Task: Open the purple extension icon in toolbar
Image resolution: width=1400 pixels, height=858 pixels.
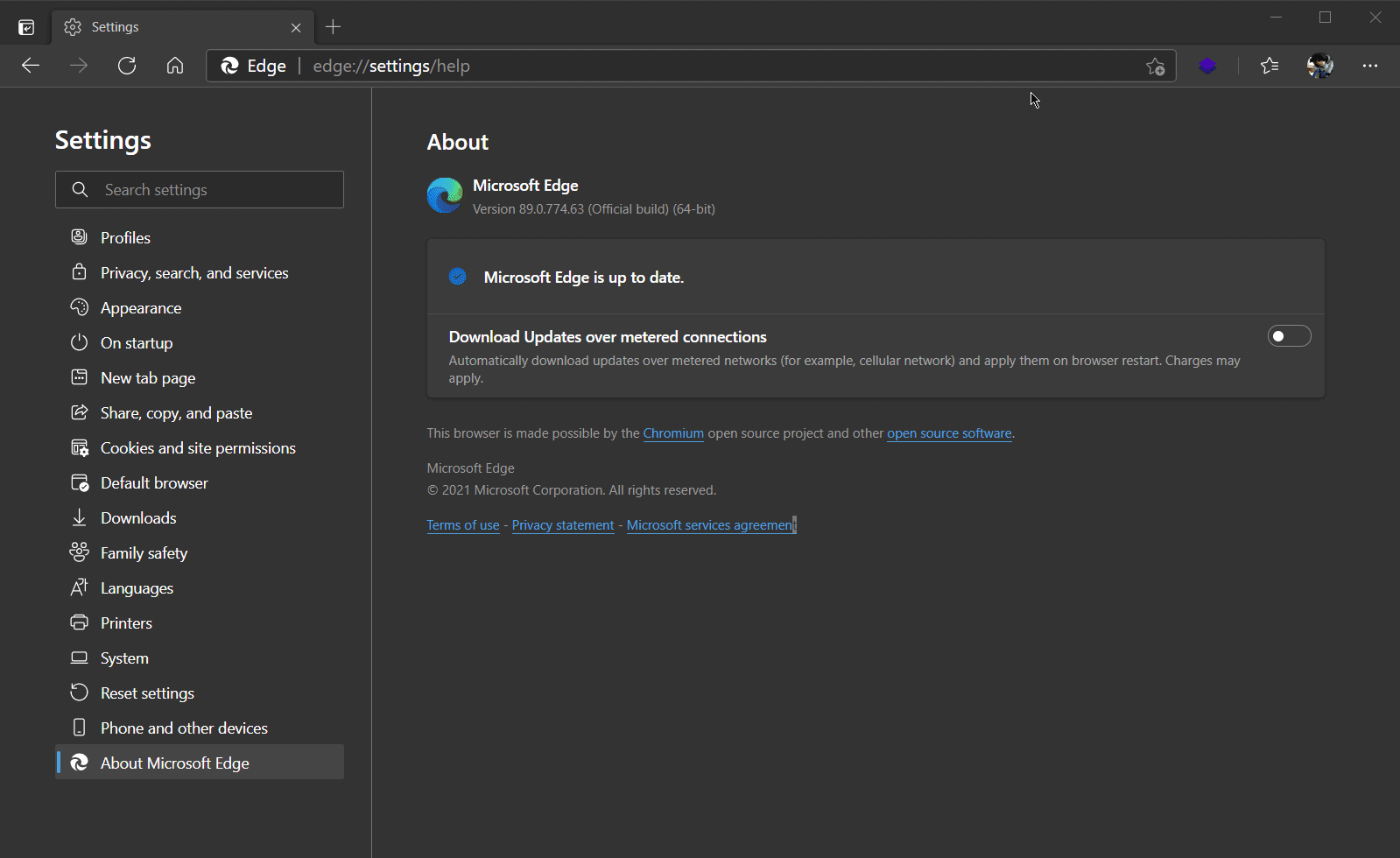Action: (x=1207, y=66)
